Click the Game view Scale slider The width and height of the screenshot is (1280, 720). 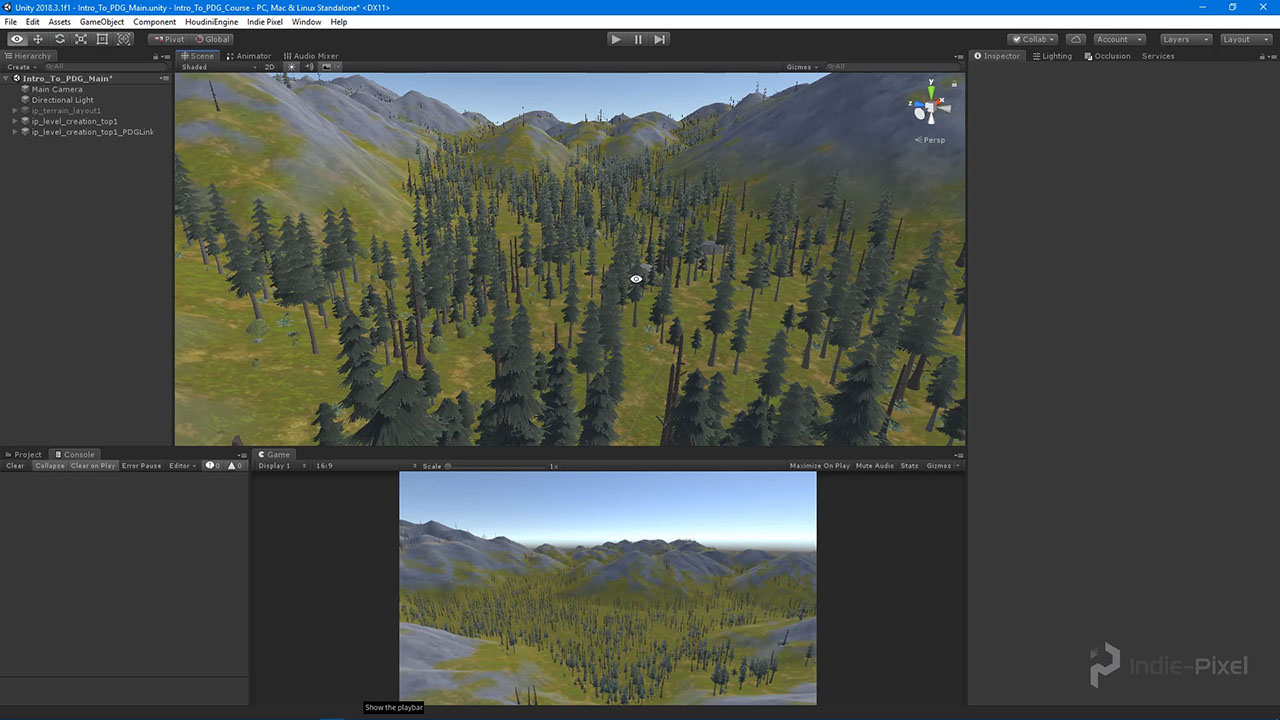(x=495, y=466)
